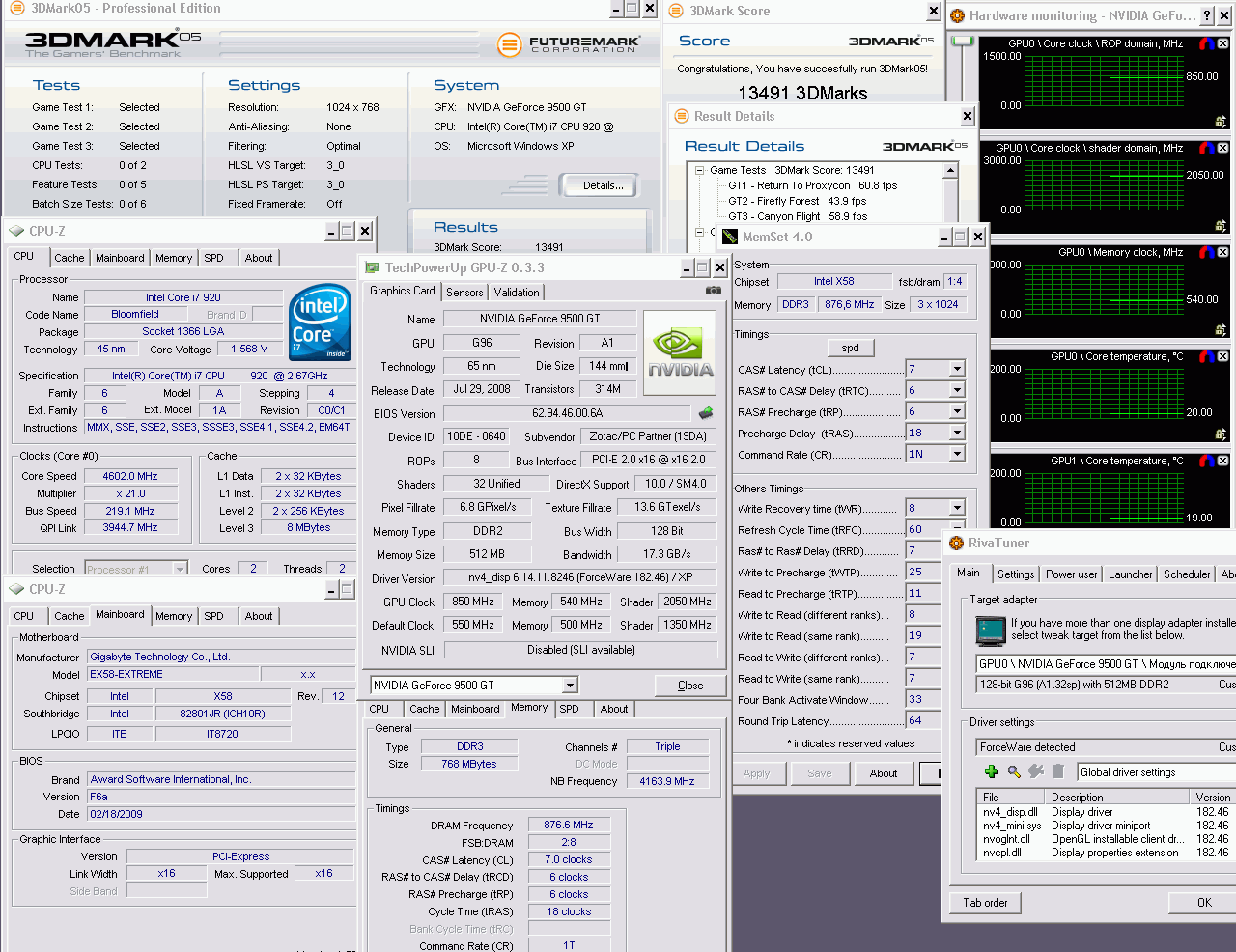1236x952 pixels.
Task: Click the OK button in RivaTuner
Action: pos(1204,903)
